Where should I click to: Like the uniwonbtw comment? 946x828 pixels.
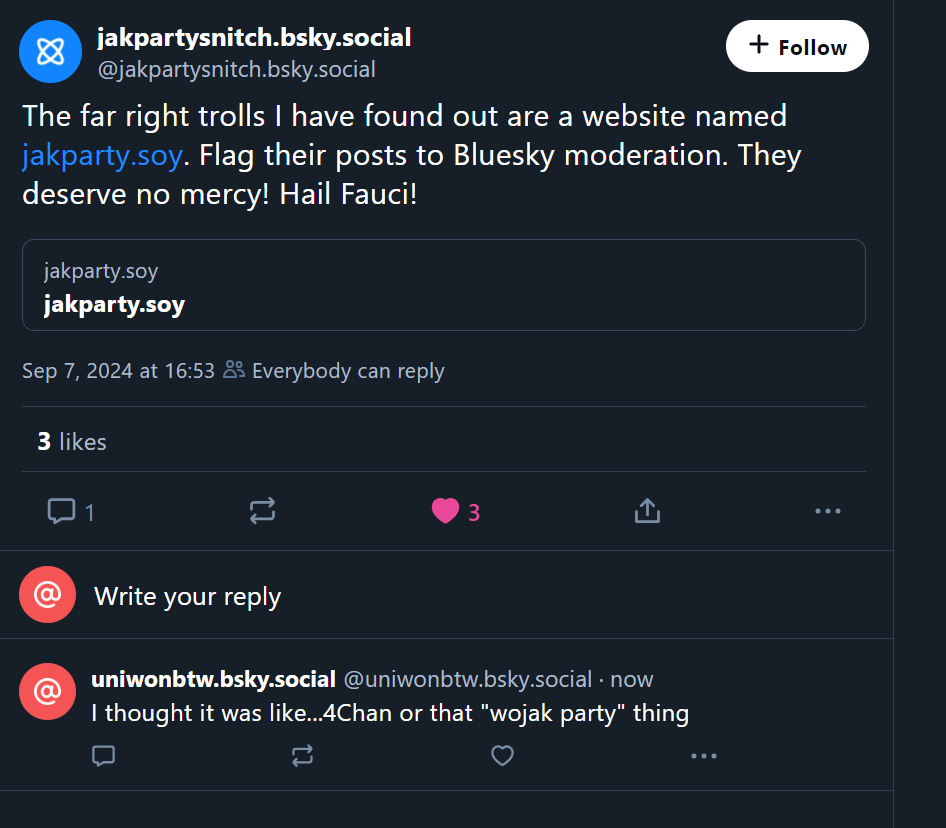tap(502, 756)
